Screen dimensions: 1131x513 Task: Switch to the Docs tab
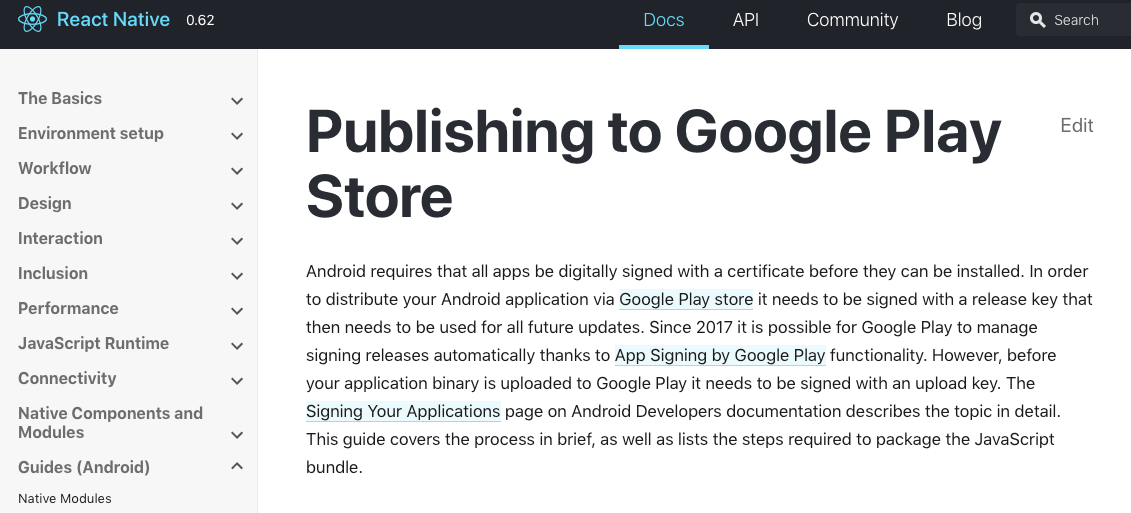pyautogui.click(x=664, y=20)
